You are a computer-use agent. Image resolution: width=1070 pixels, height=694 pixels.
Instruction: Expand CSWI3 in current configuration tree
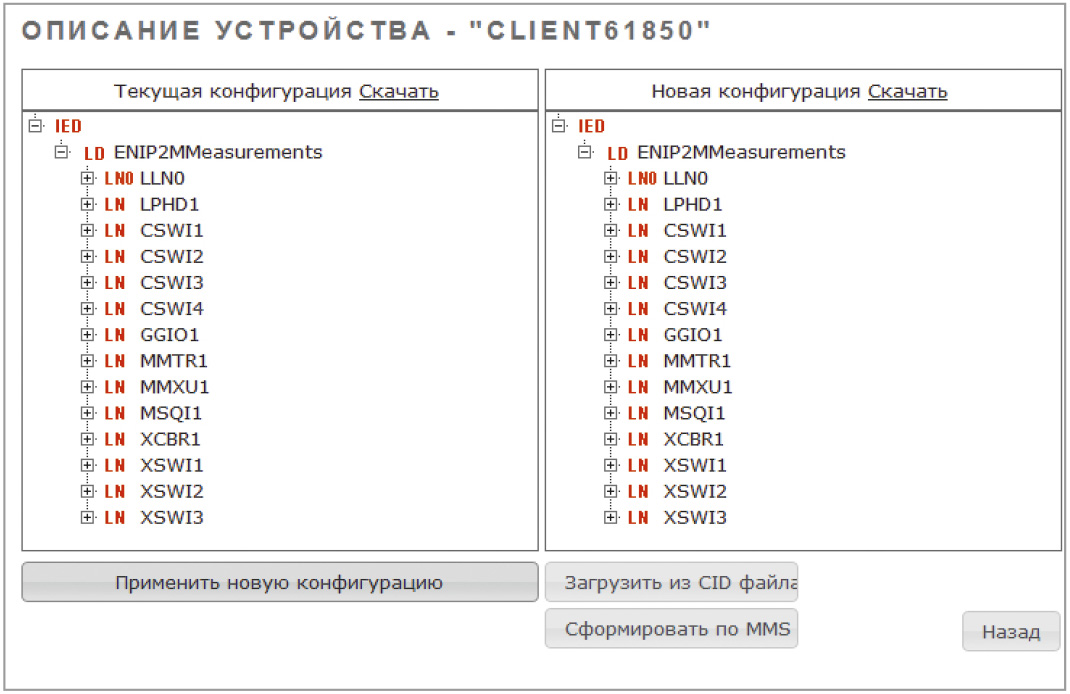(87, 283)
